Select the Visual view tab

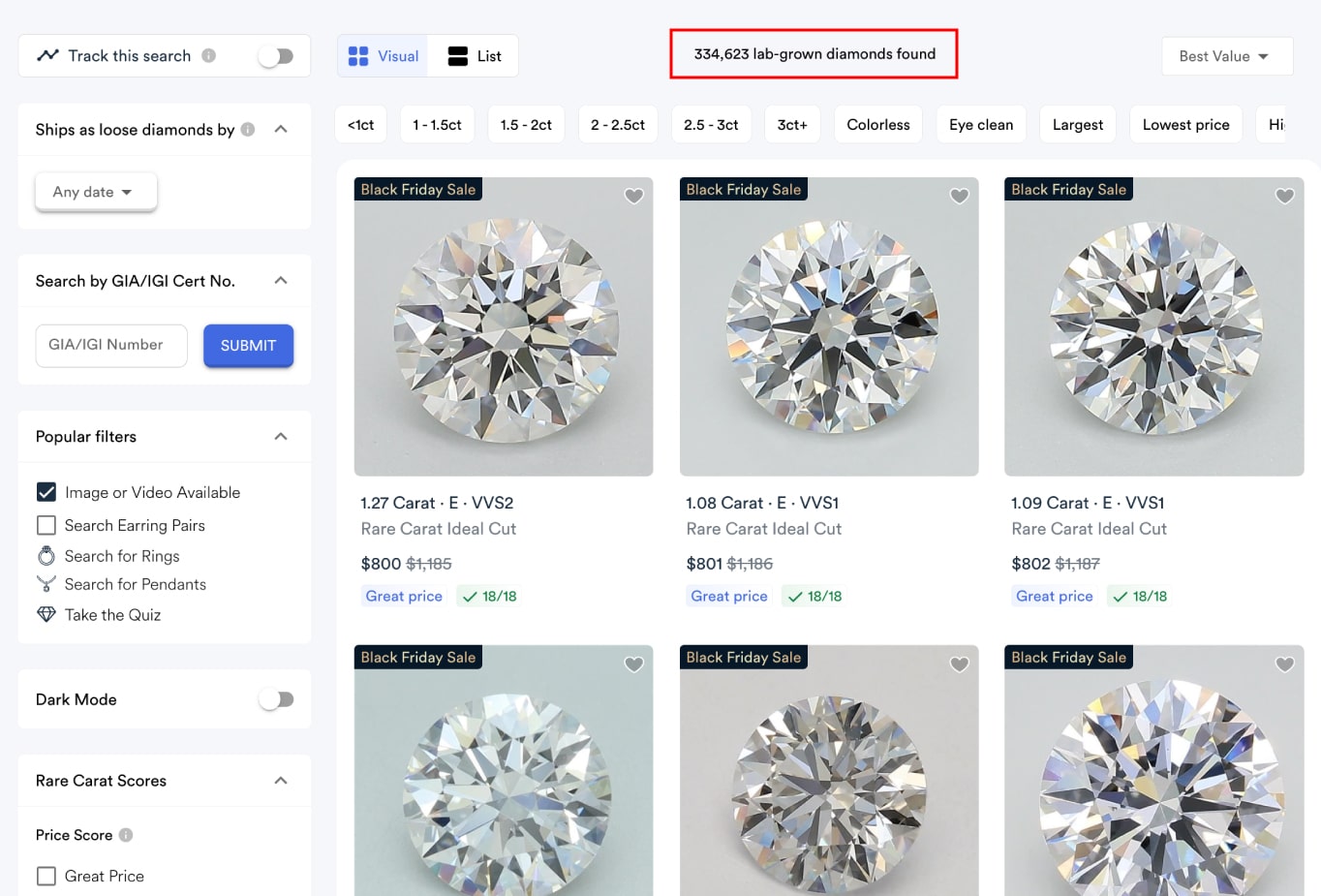(382, 55)
